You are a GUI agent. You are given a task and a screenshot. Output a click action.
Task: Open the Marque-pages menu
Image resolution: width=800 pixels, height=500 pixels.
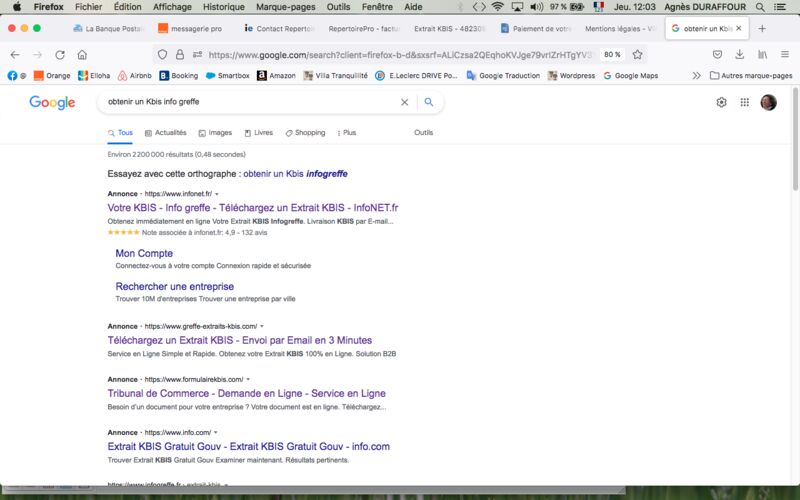tap(286, 7)
